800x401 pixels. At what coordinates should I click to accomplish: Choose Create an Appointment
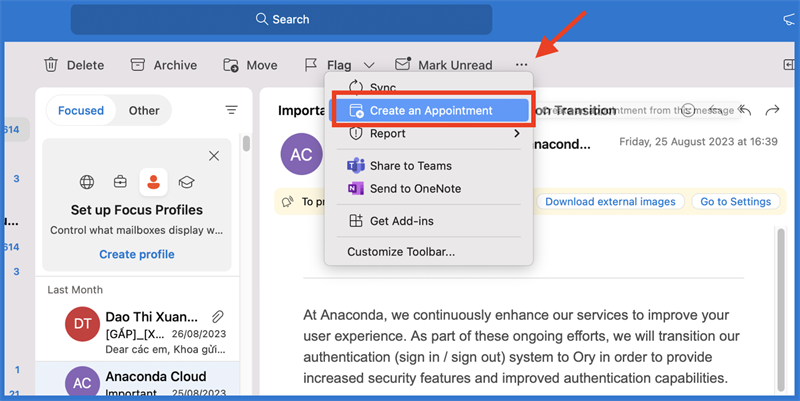pos(429,111)
